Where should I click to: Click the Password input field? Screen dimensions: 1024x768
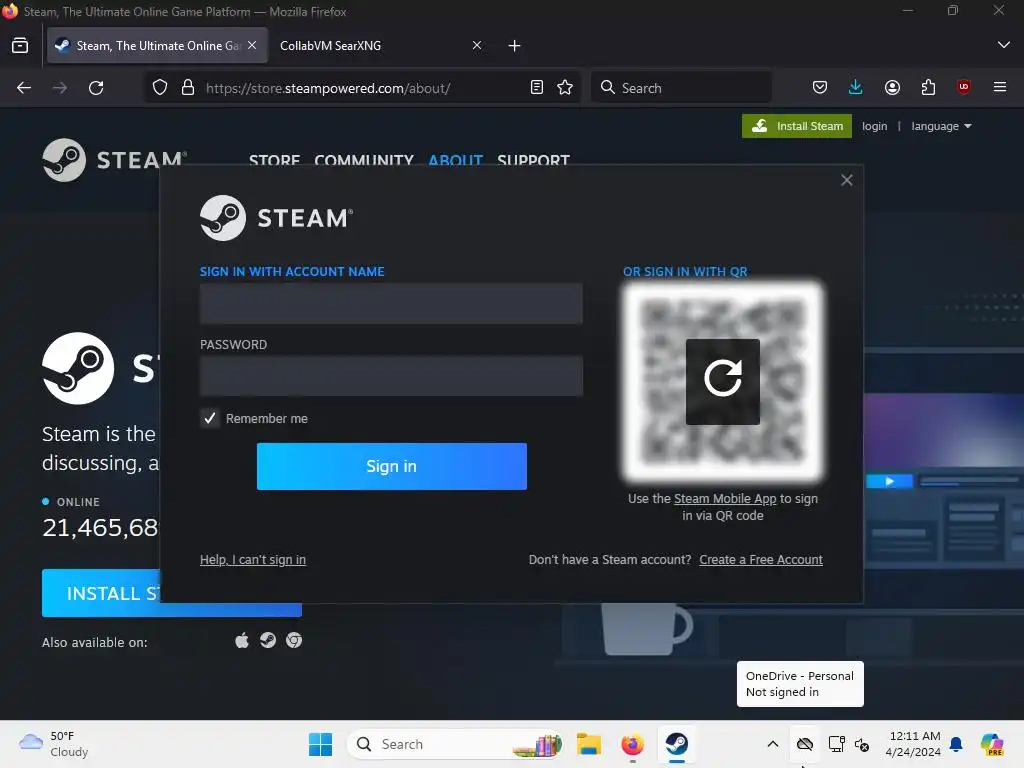coord(391,376)
